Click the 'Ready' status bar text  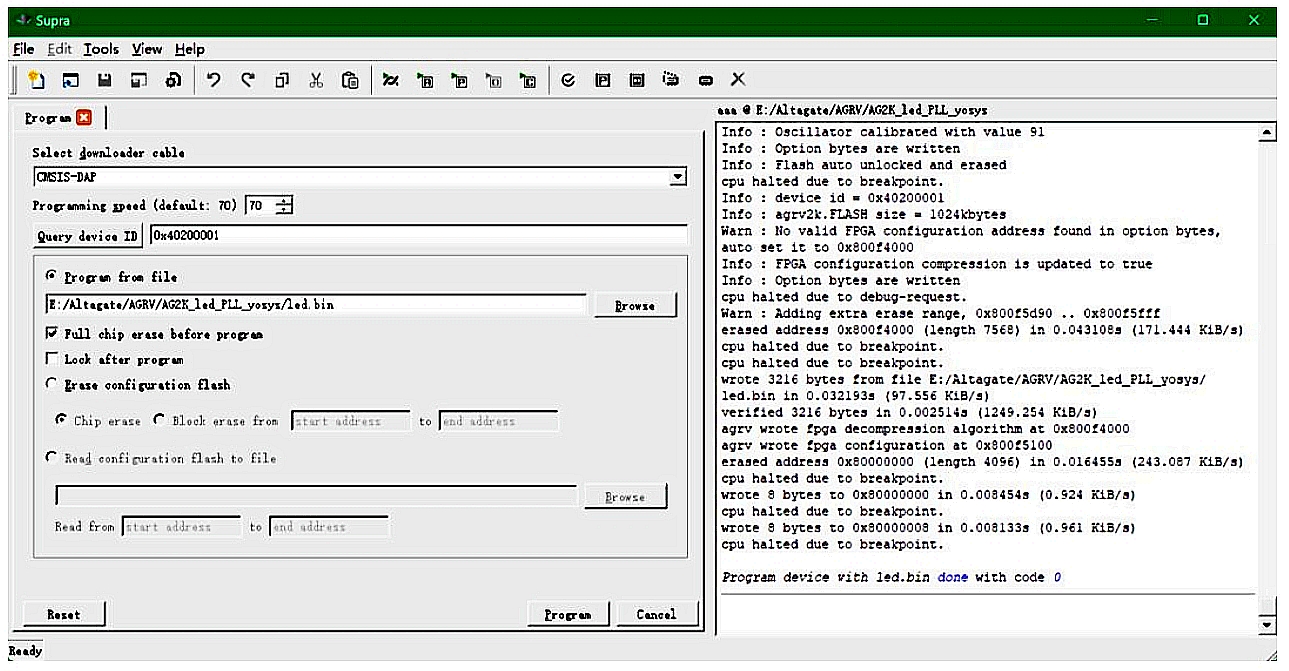point(25,652)
